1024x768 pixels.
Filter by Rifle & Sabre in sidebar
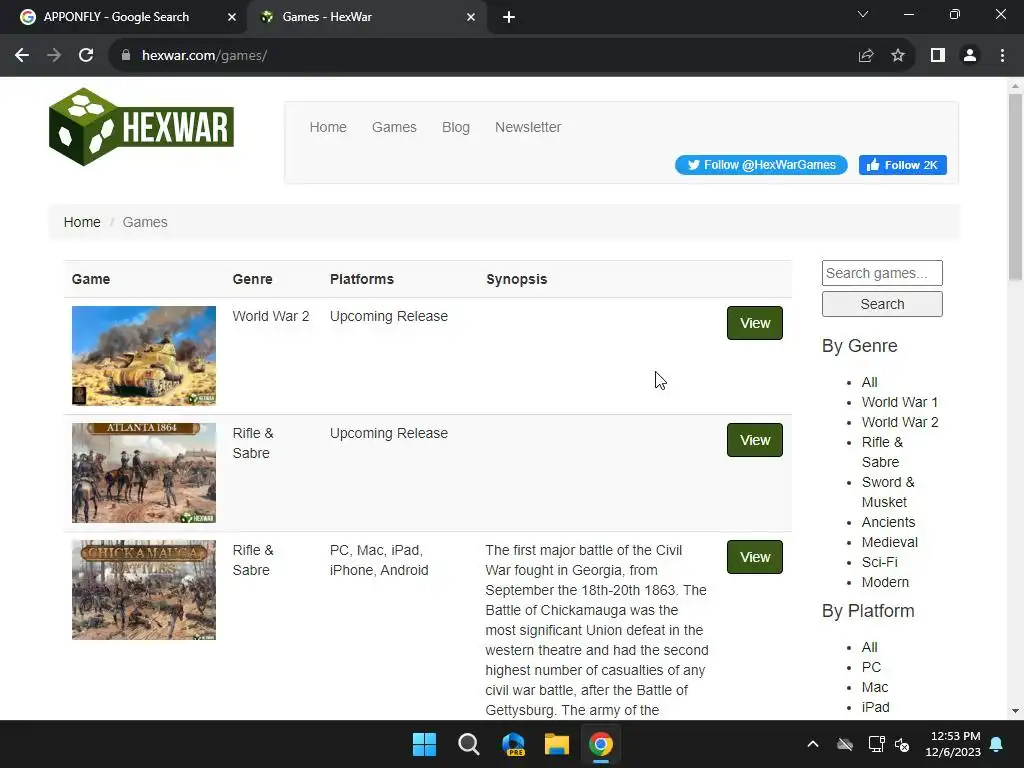(x=882, y=452)
